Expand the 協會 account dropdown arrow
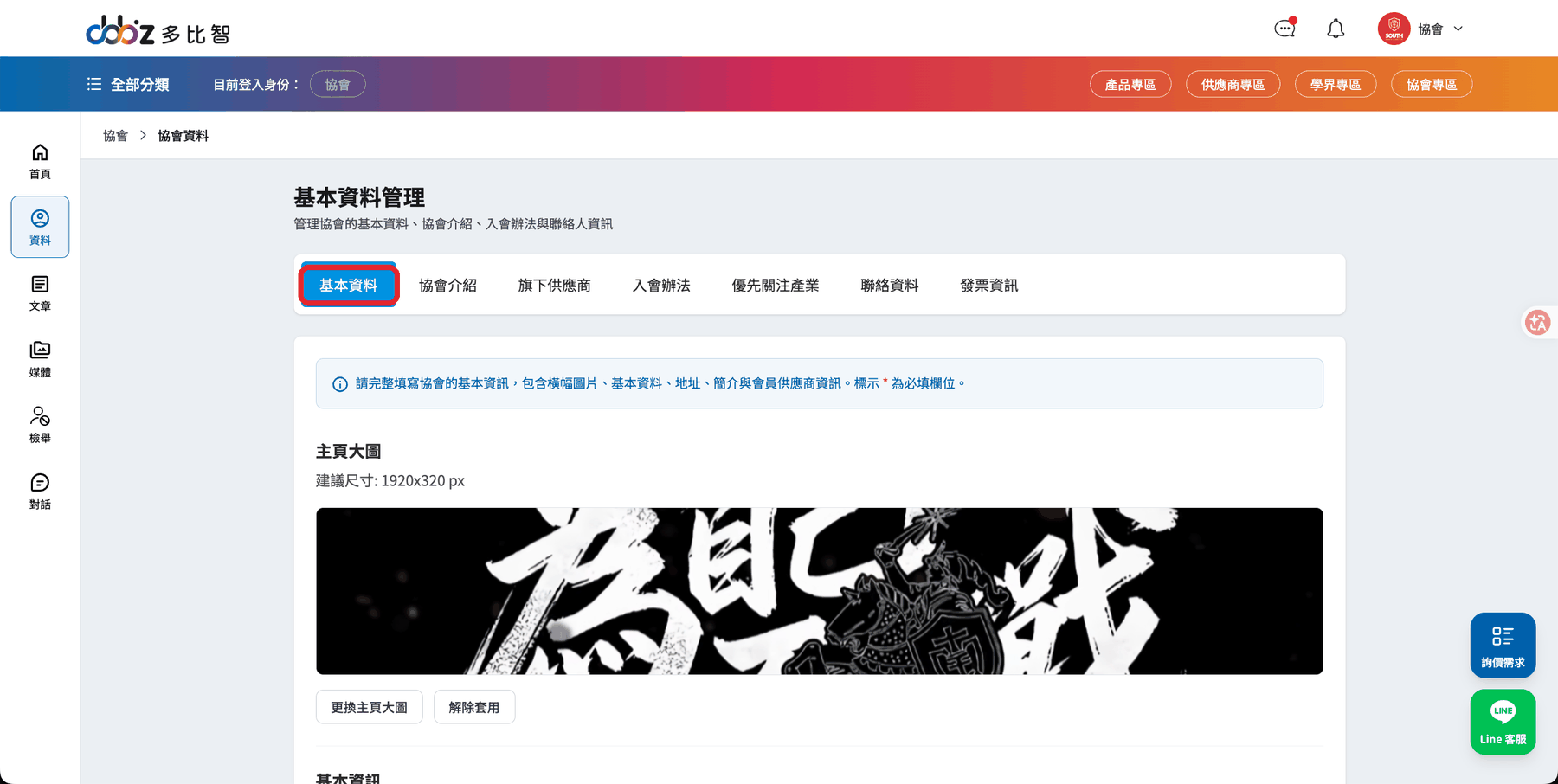The image size is (1558, 784). click(1458, 29)
